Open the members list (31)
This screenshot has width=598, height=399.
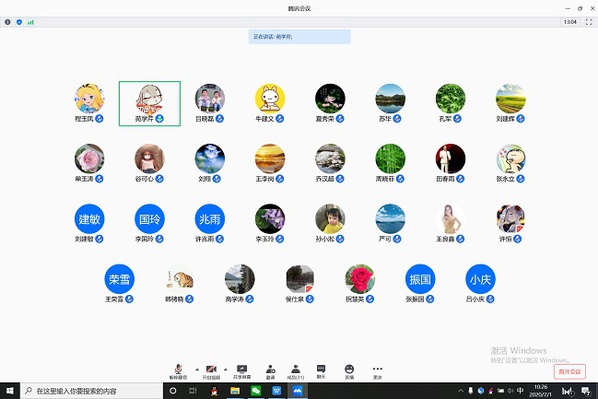(295, 372)
